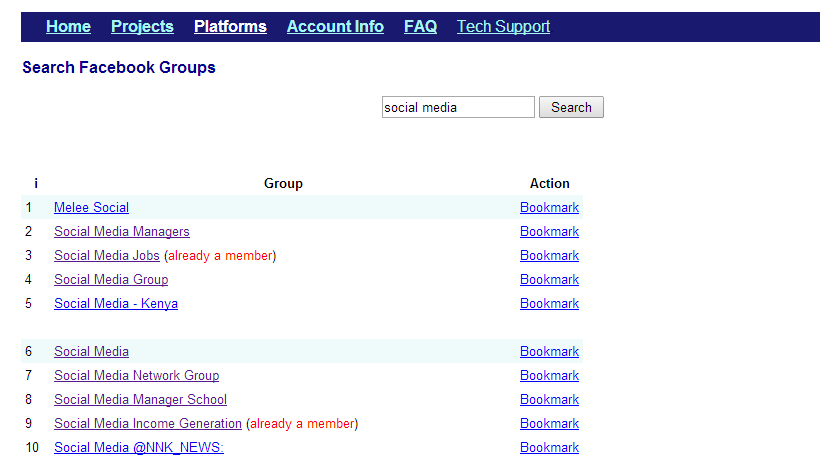This screenshot has width=820, height=471.
Task: Bookmark the Social Media @NNK_NEWS group
Action: [x=549, y=447]
